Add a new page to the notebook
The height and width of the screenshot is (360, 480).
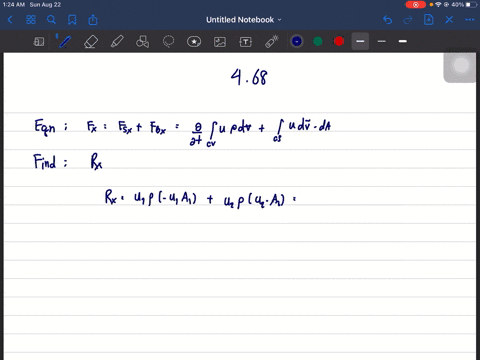429,20
